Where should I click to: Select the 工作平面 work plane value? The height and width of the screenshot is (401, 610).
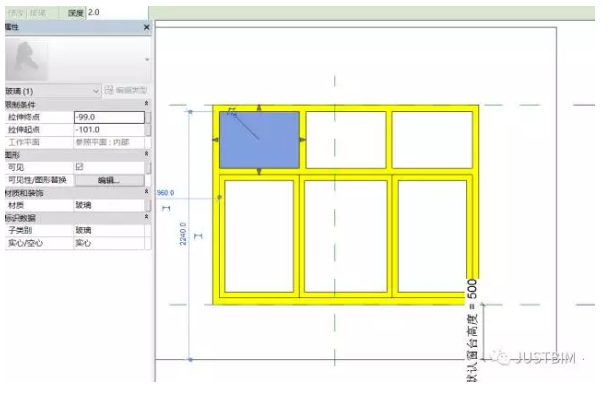(x=109, y=142)
